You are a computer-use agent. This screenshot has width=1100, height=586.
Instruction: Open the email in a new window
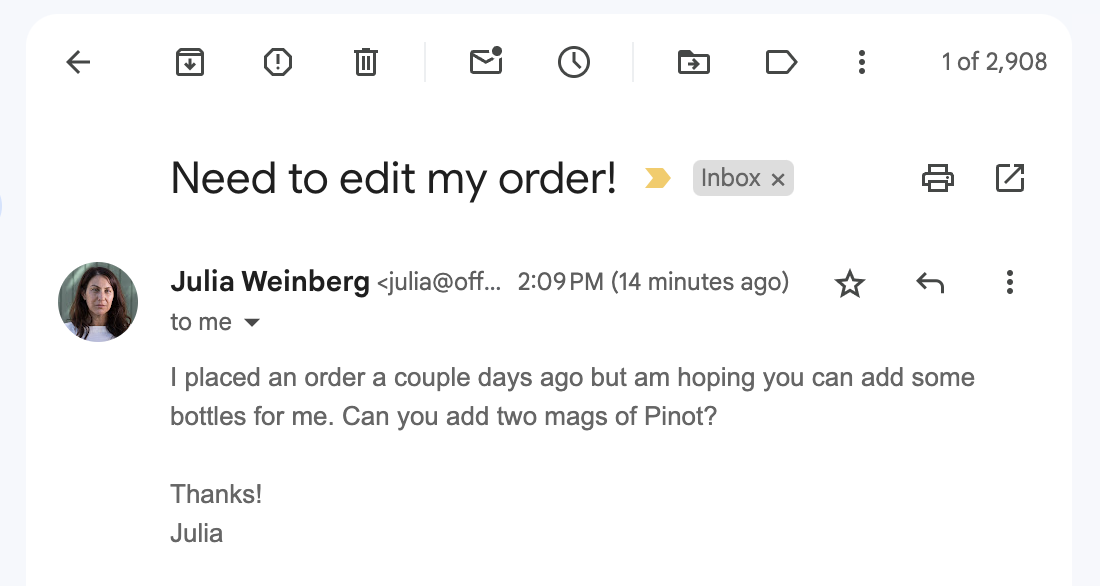click(x=1010, y=178)
